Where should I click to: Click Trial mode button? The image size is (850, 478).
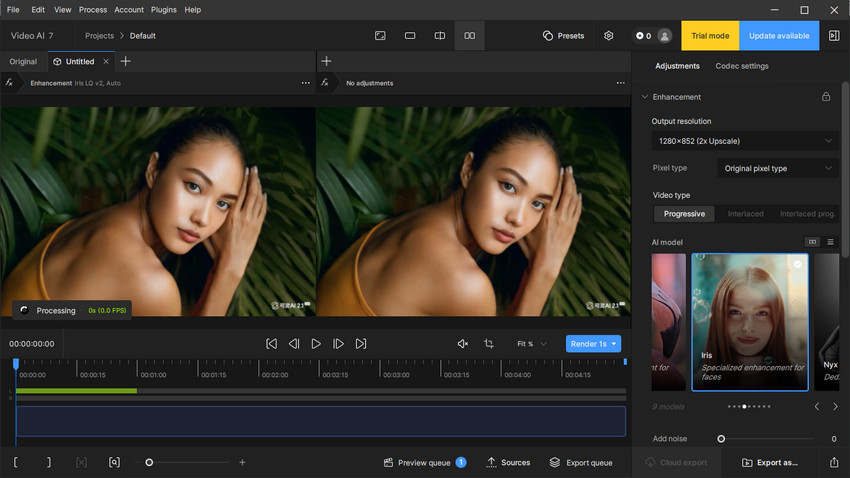click(x=710, y=36)
